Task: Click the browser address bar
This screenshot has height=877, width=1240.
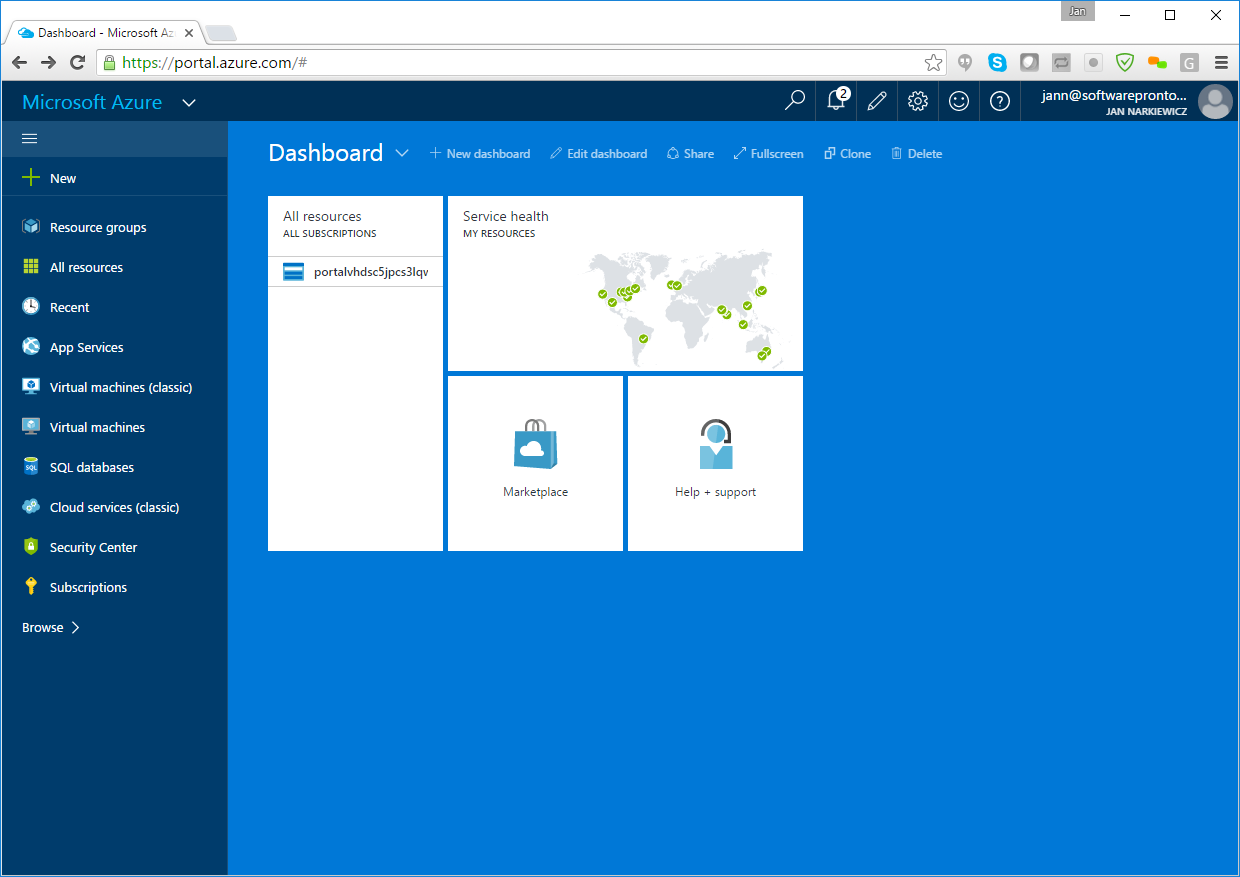Action: pos(520,63)
